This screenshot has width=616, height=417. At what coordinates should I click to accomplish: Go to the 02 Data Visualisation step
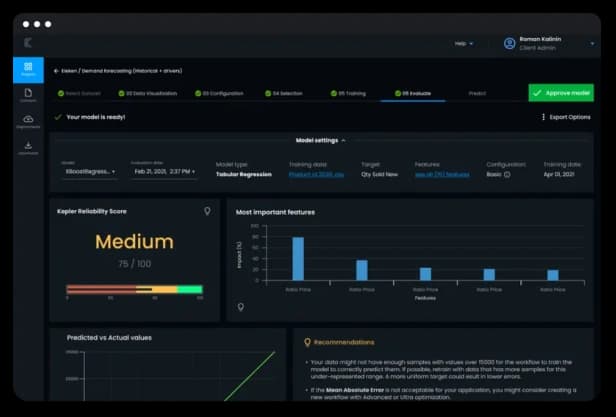click(149, 93)
